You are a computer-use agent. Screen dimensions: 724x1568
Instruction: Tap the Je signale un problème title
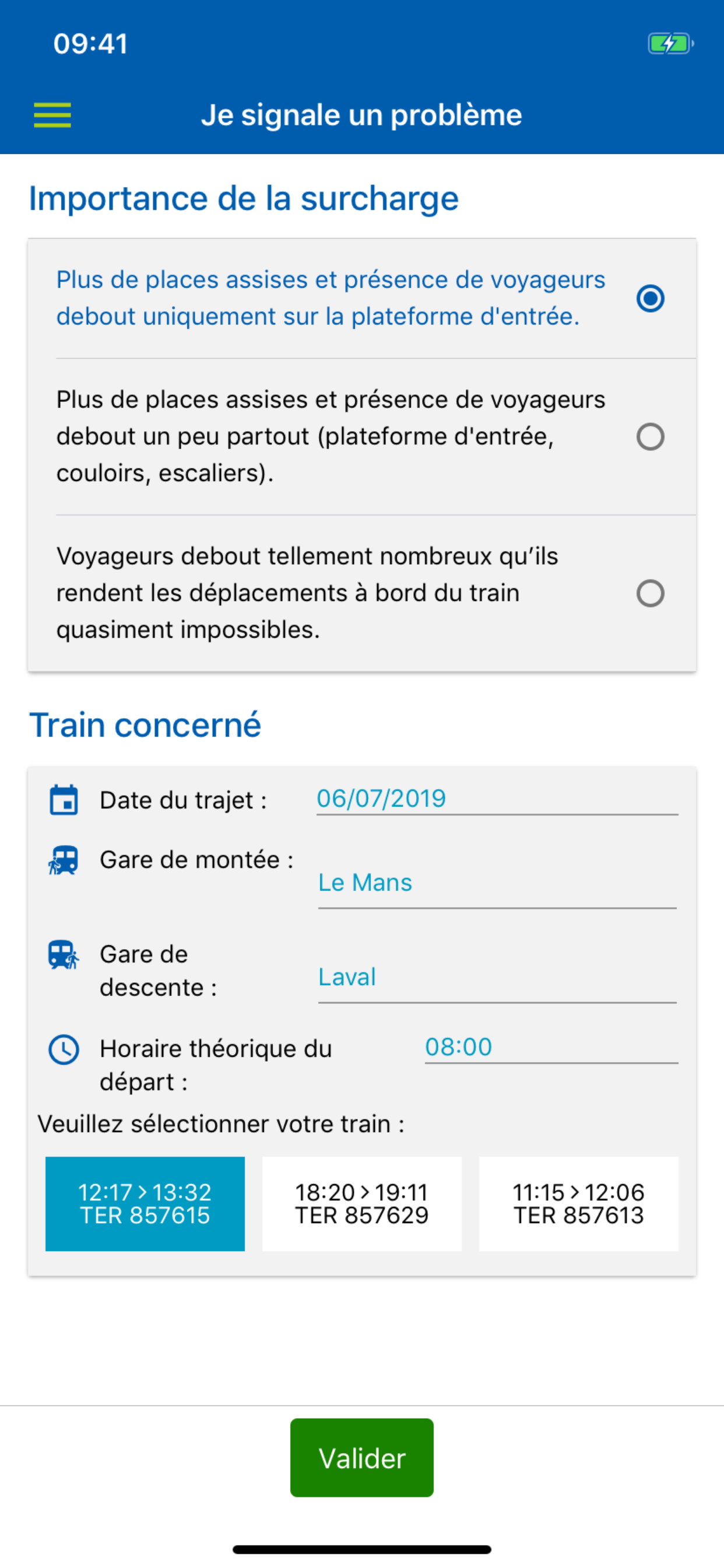(361, 115)
